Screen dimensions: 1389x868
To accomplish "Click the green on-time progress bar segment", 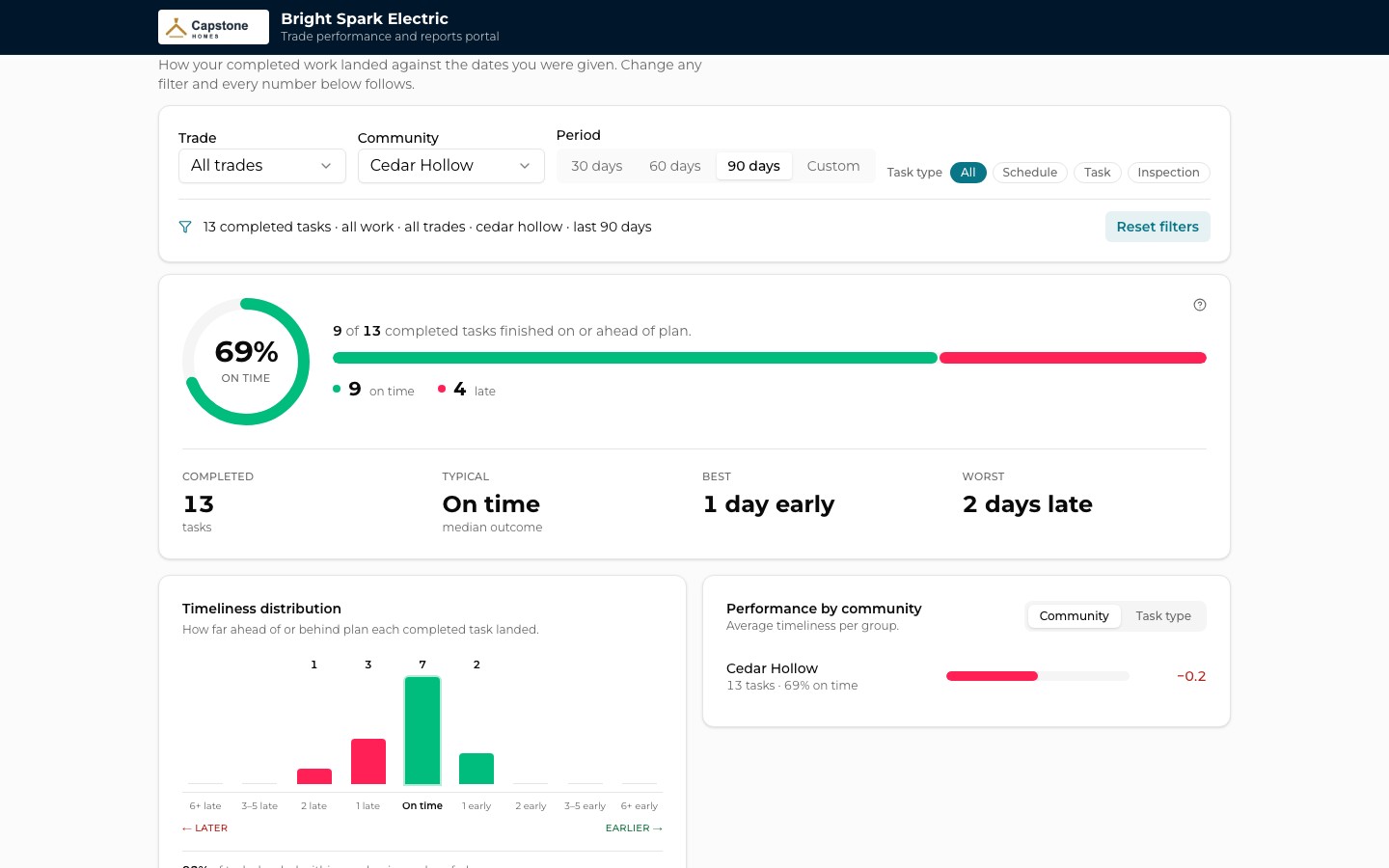I will pos(635,358).
